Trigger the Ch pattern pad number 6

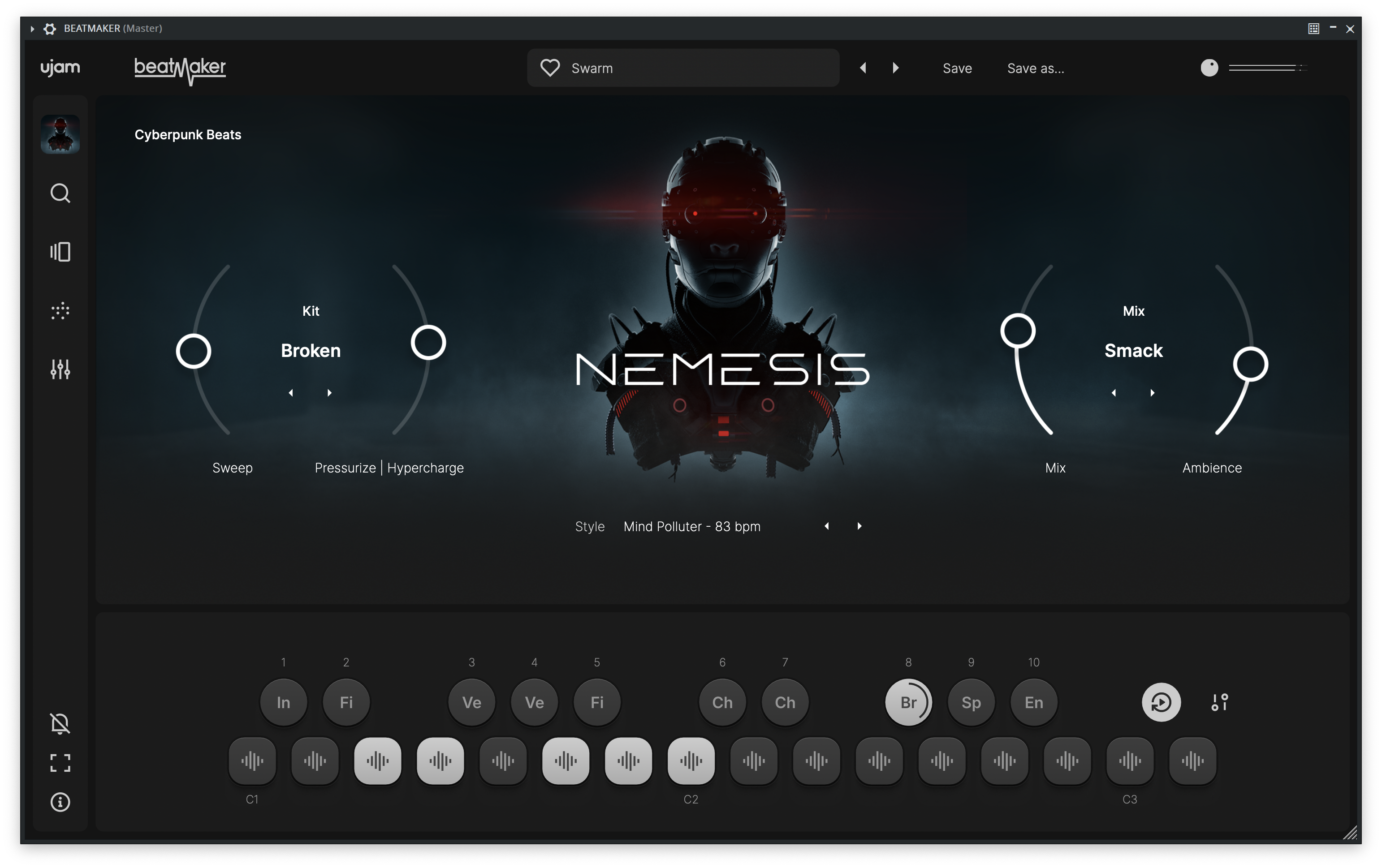[722, 702]
